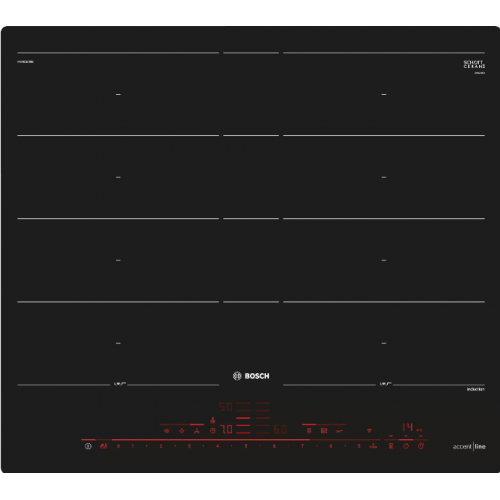Tap the red childproof lock icon

tap(104, 446)
